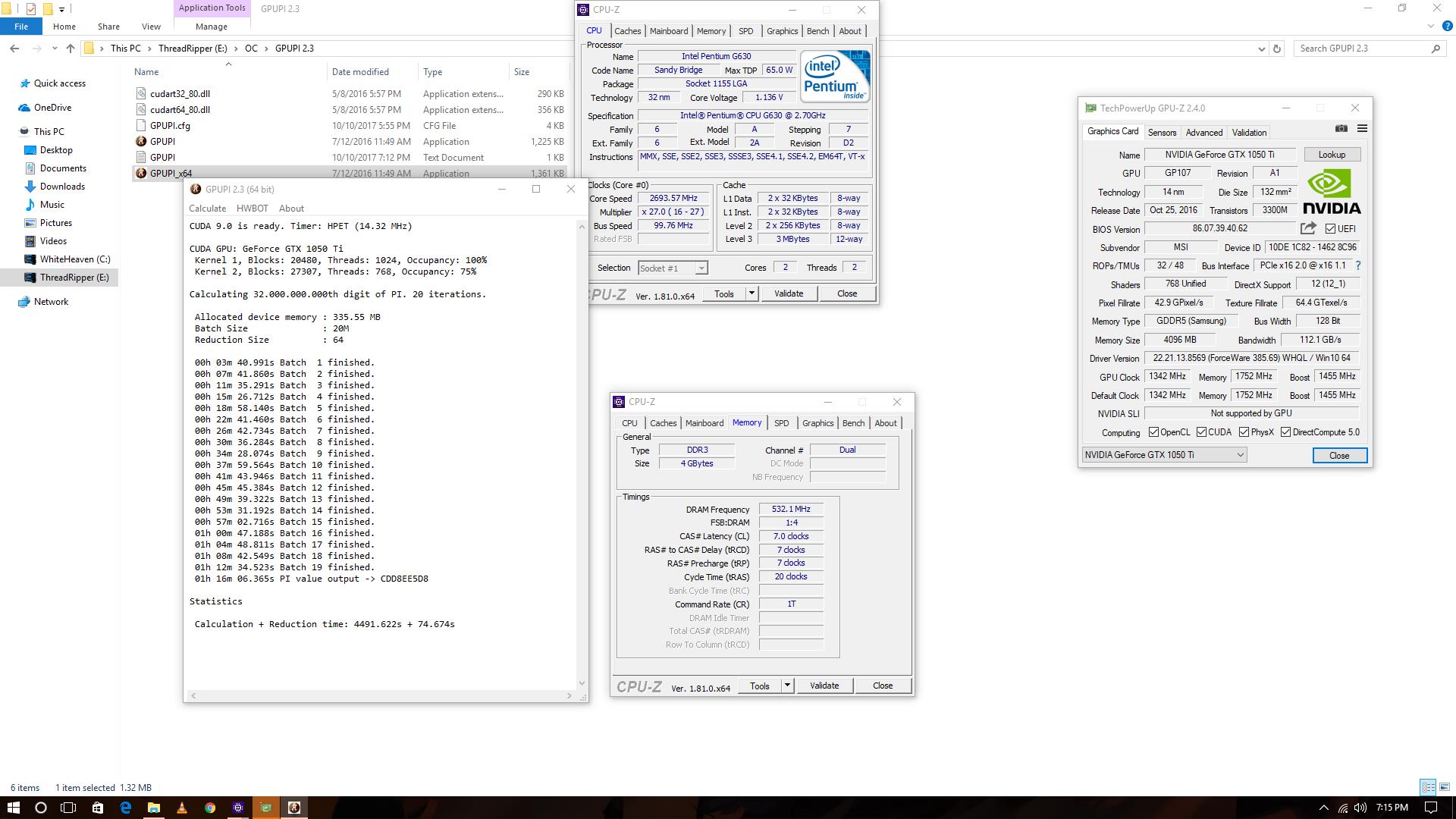1456x819 pixels.
Task: Toggle the CUDA checkbox
Action: click(x=1201, y=432)
